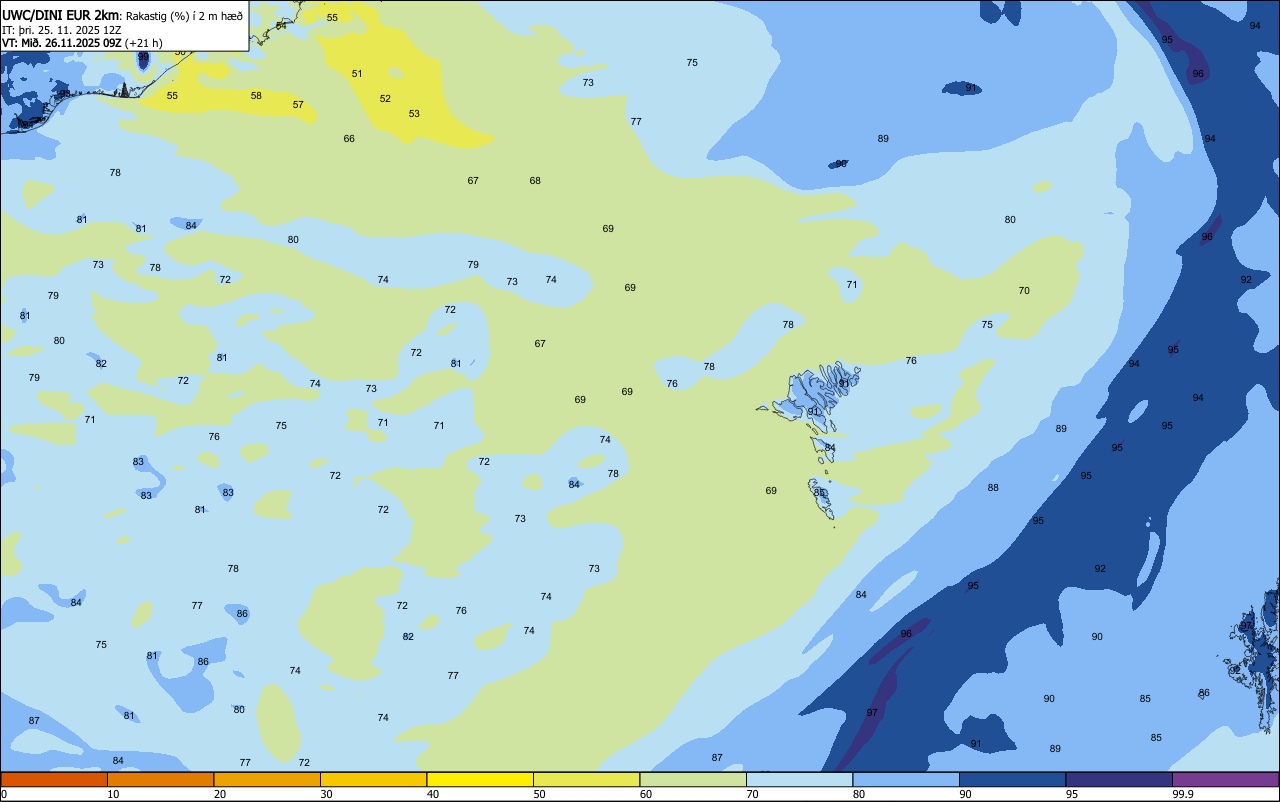Click the dark blue 90–95 legend swatch

click(1012, 779)
